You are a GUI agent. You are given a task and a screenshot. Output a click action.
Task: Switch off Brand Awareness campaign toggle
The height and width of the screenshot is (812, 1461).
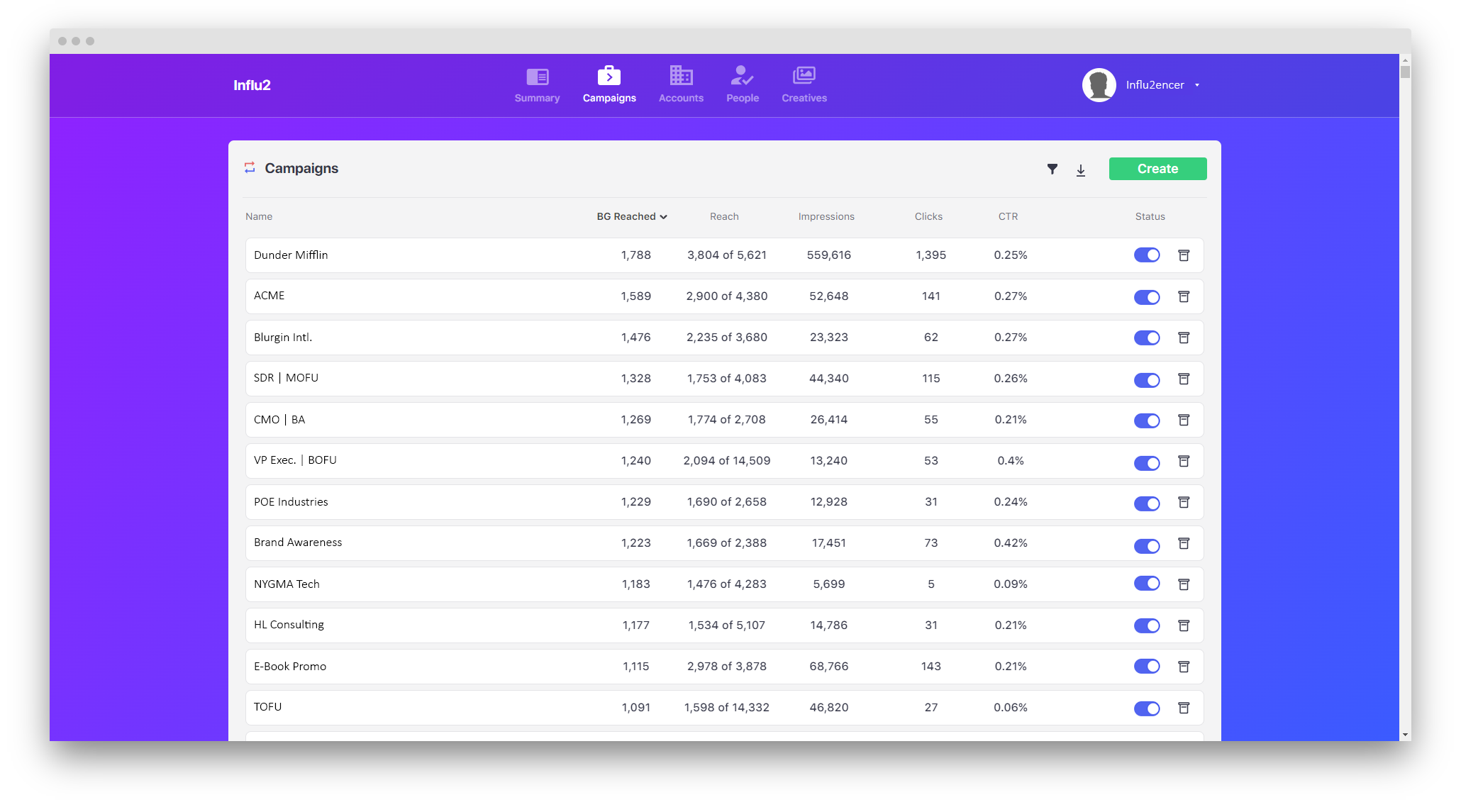pyautogui.click(x=1146, y=545)
